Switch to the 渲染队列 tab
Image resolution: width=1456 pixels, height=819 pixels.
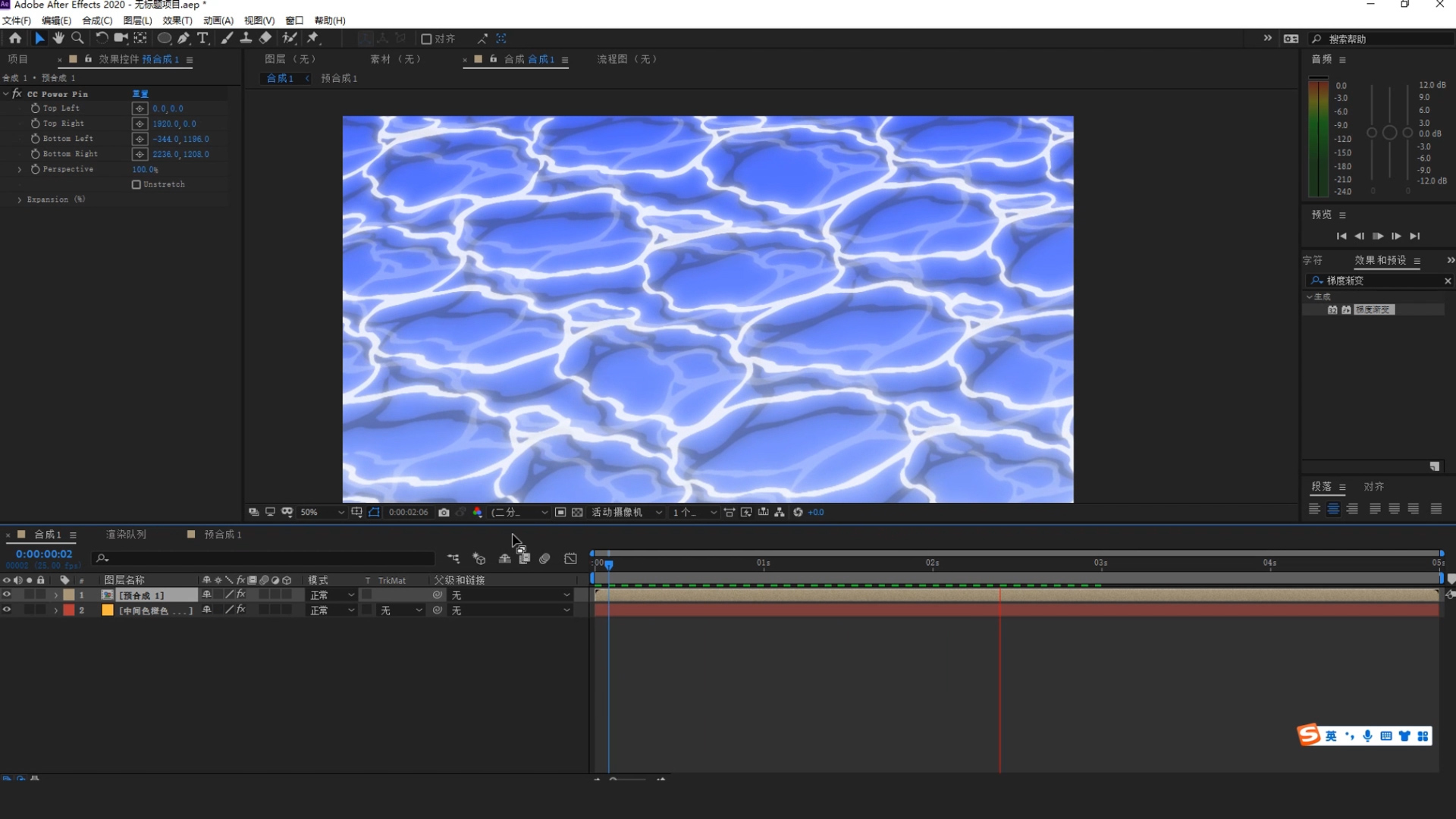coord(126,535)
